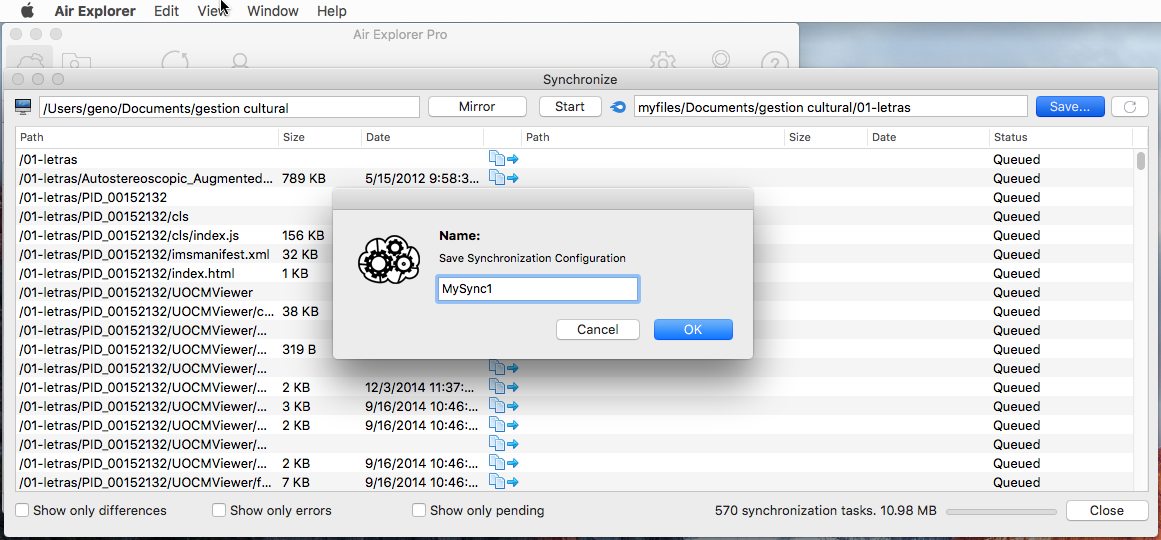Click copy-arrow icon in Autostereoscopic_Augmented row
This screenshot has width=1161, height=540.
click(x=503, y=178)
